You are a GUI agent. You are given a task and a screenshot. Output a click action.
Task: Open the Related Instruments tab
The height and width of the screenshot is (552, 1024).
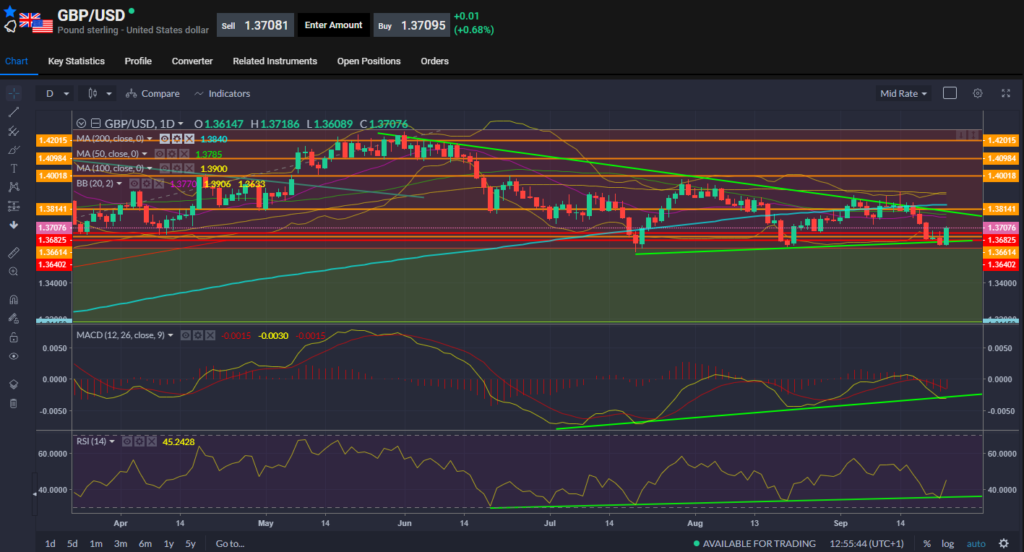click(275, 61)
